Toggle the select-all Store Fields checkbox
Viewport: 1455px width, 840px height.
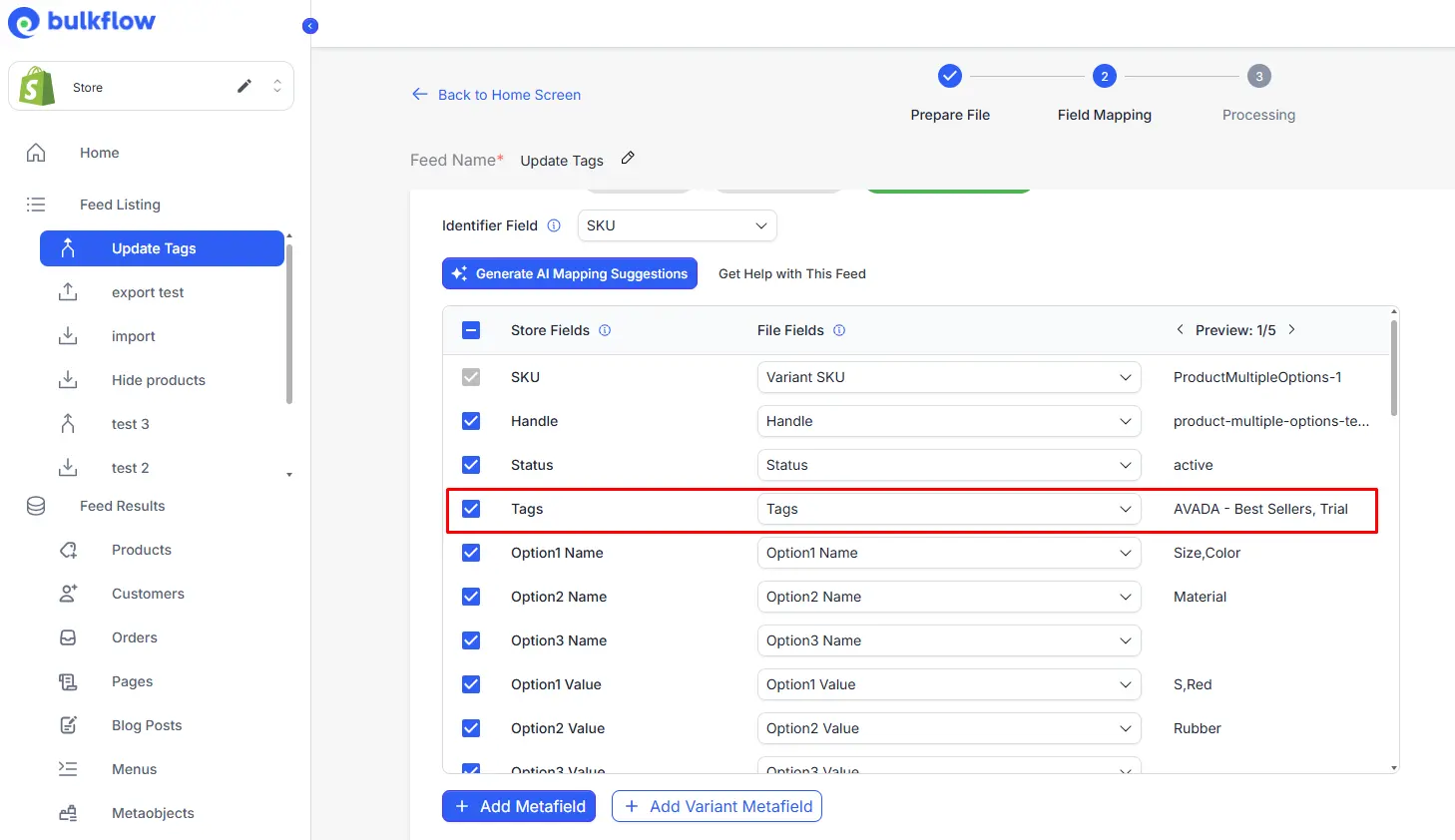(x=470, y=329)
